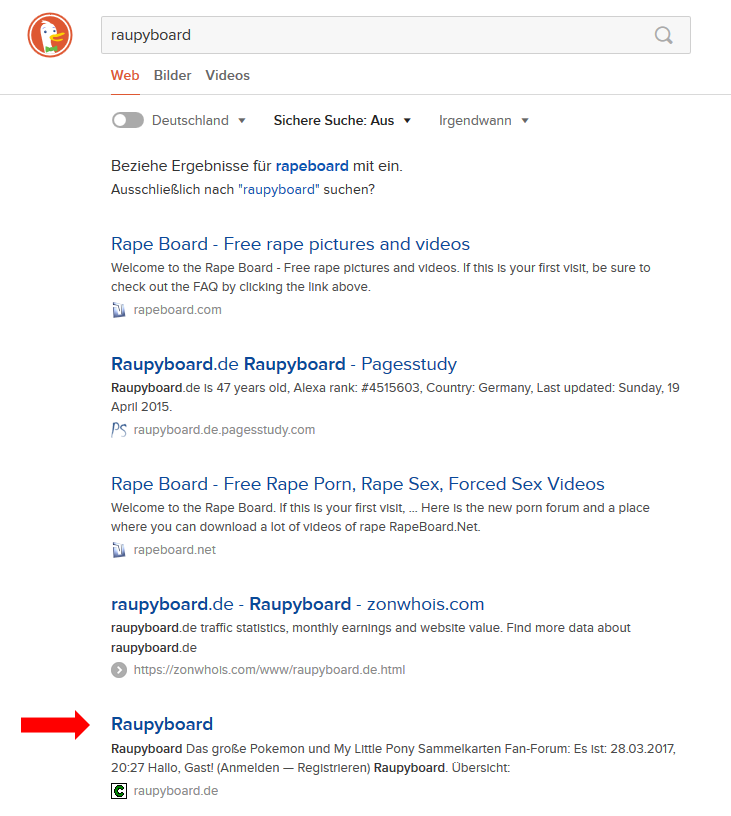Select the Web tab
The image size is (731, 816).
tap(125, 75)
